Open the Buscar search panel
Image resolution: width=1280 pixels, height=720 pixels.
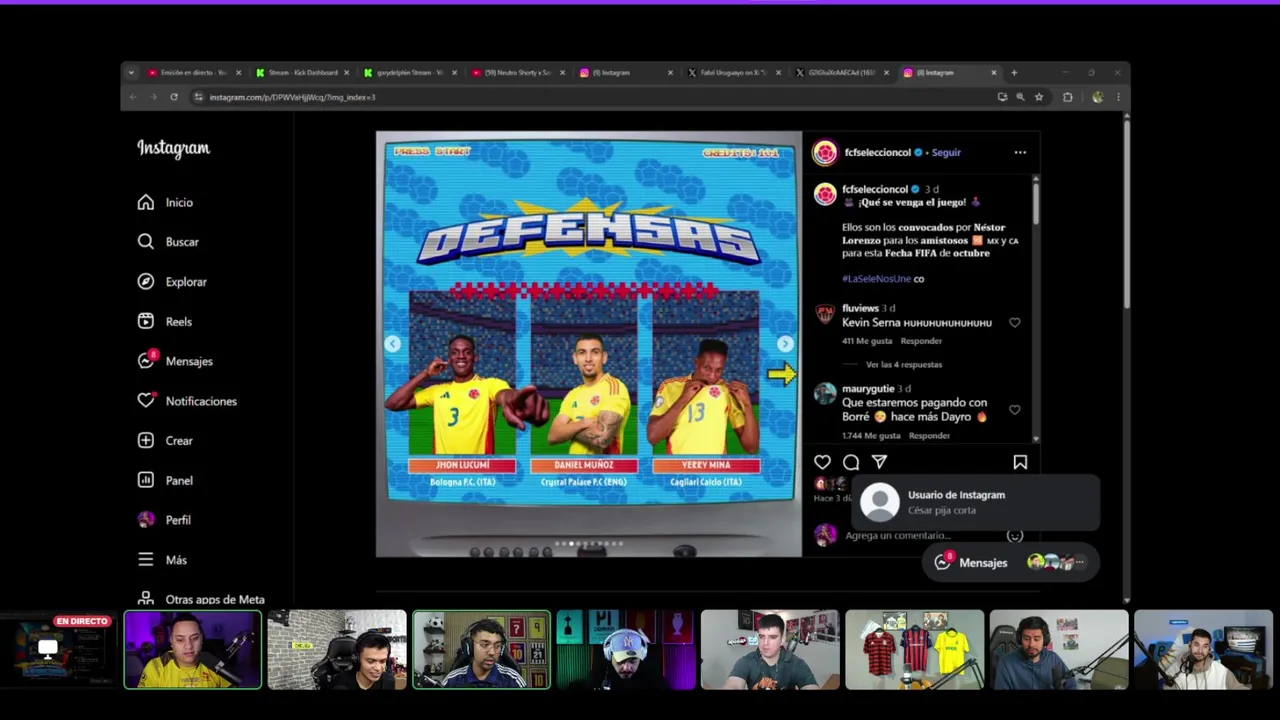(168, 242)
